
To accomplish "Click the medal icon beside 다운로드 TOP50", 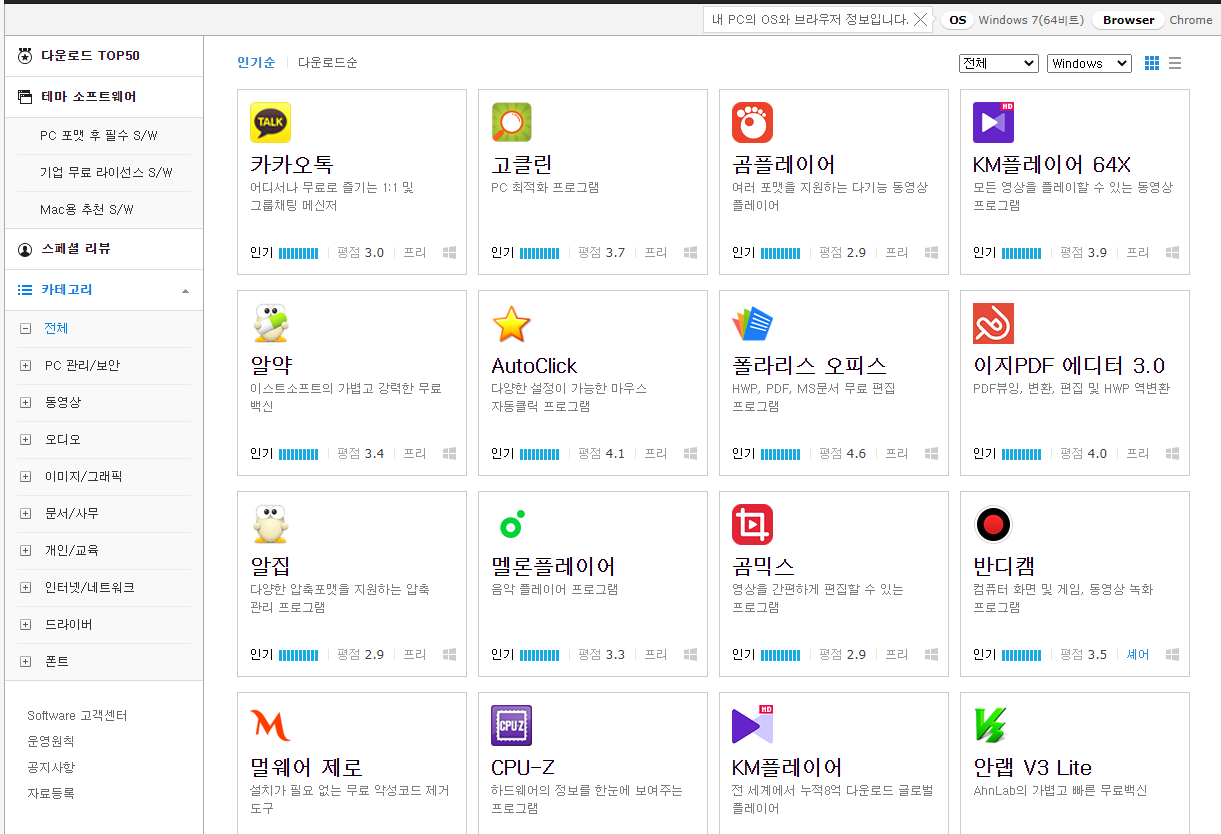I will (25, 56).
